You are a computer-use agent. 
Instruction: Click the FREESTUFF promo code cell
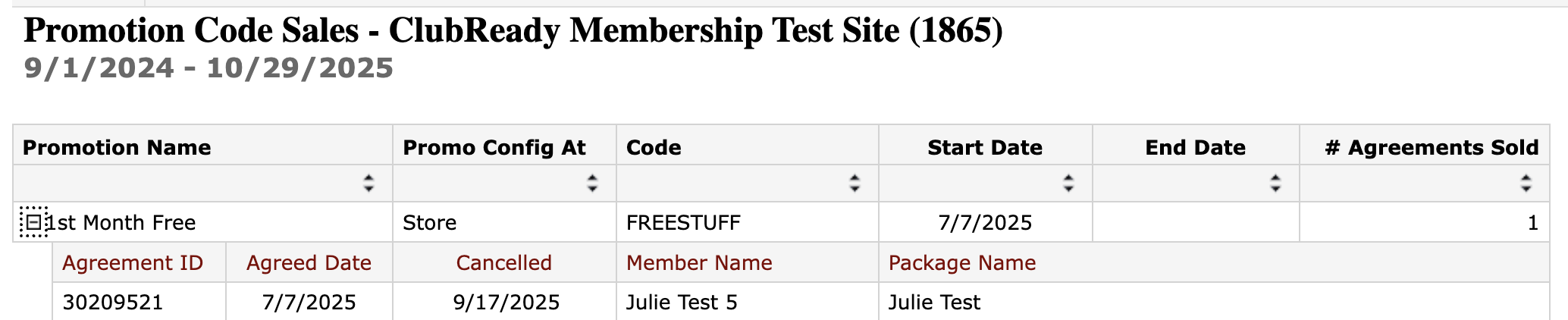tap(683, 222)
